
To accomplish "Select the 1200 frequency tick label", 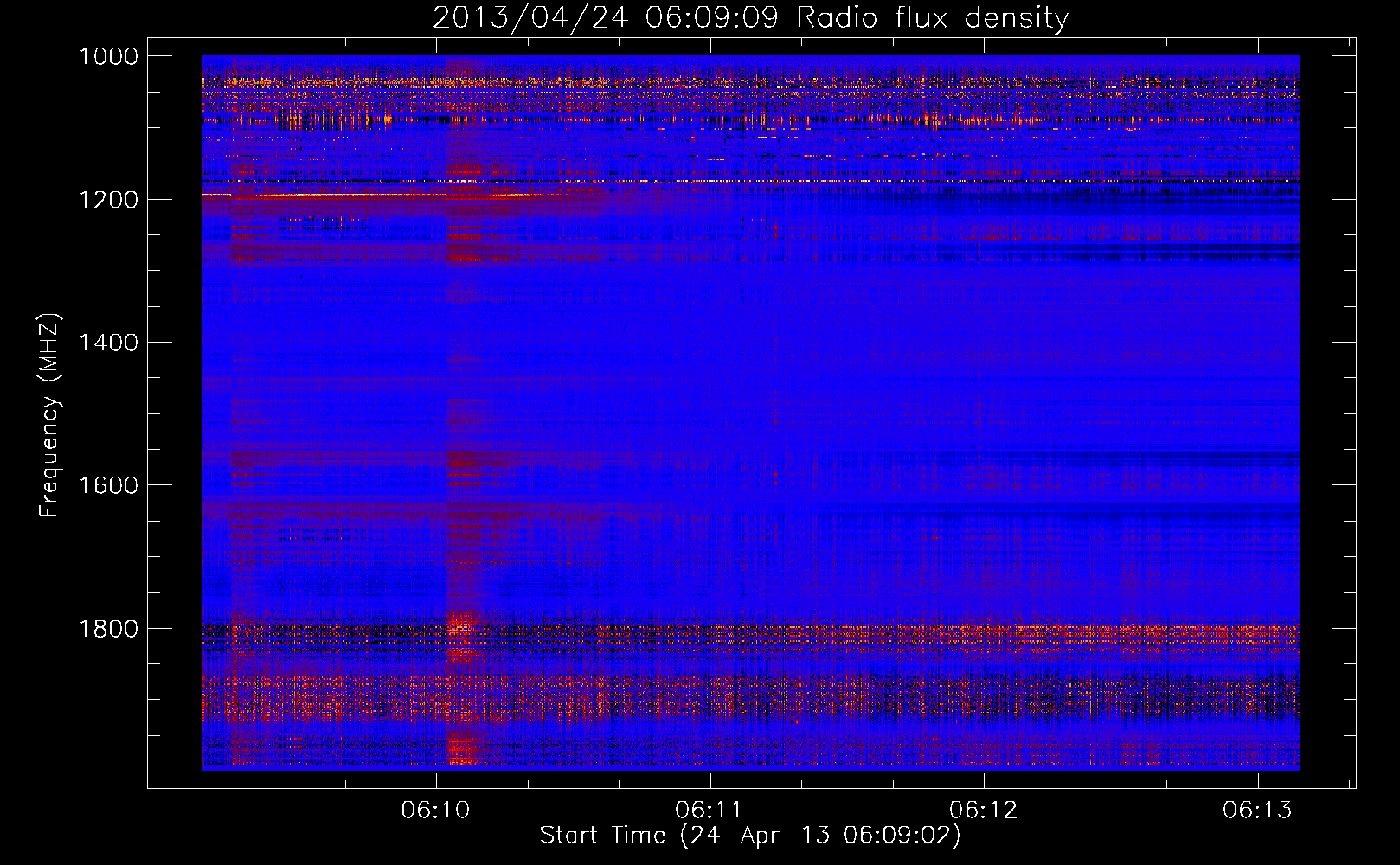I will tap(108, 200).
